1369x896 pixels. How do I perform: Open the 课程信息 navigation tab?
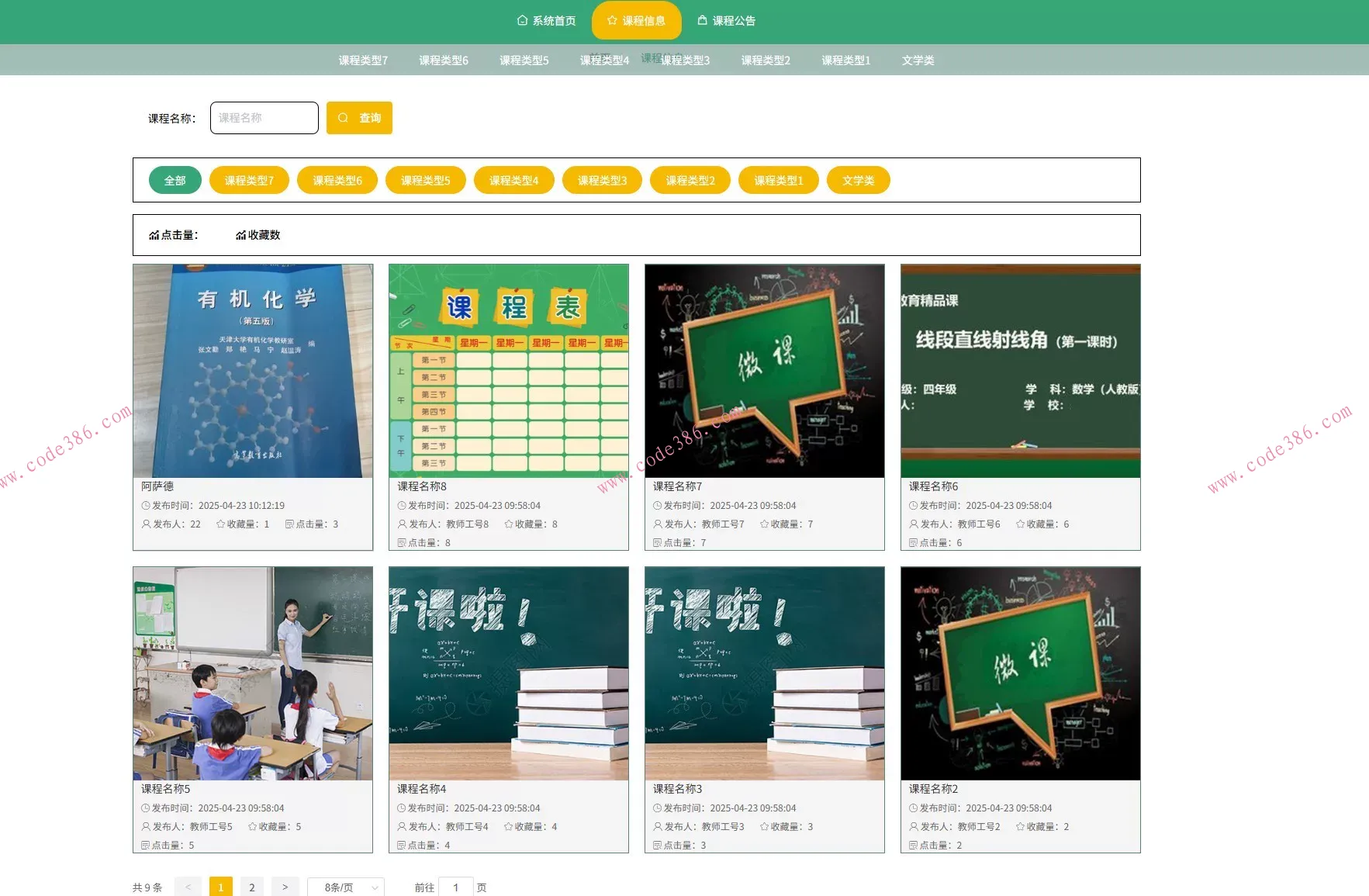pyautogui.click(x=636, y=21)
